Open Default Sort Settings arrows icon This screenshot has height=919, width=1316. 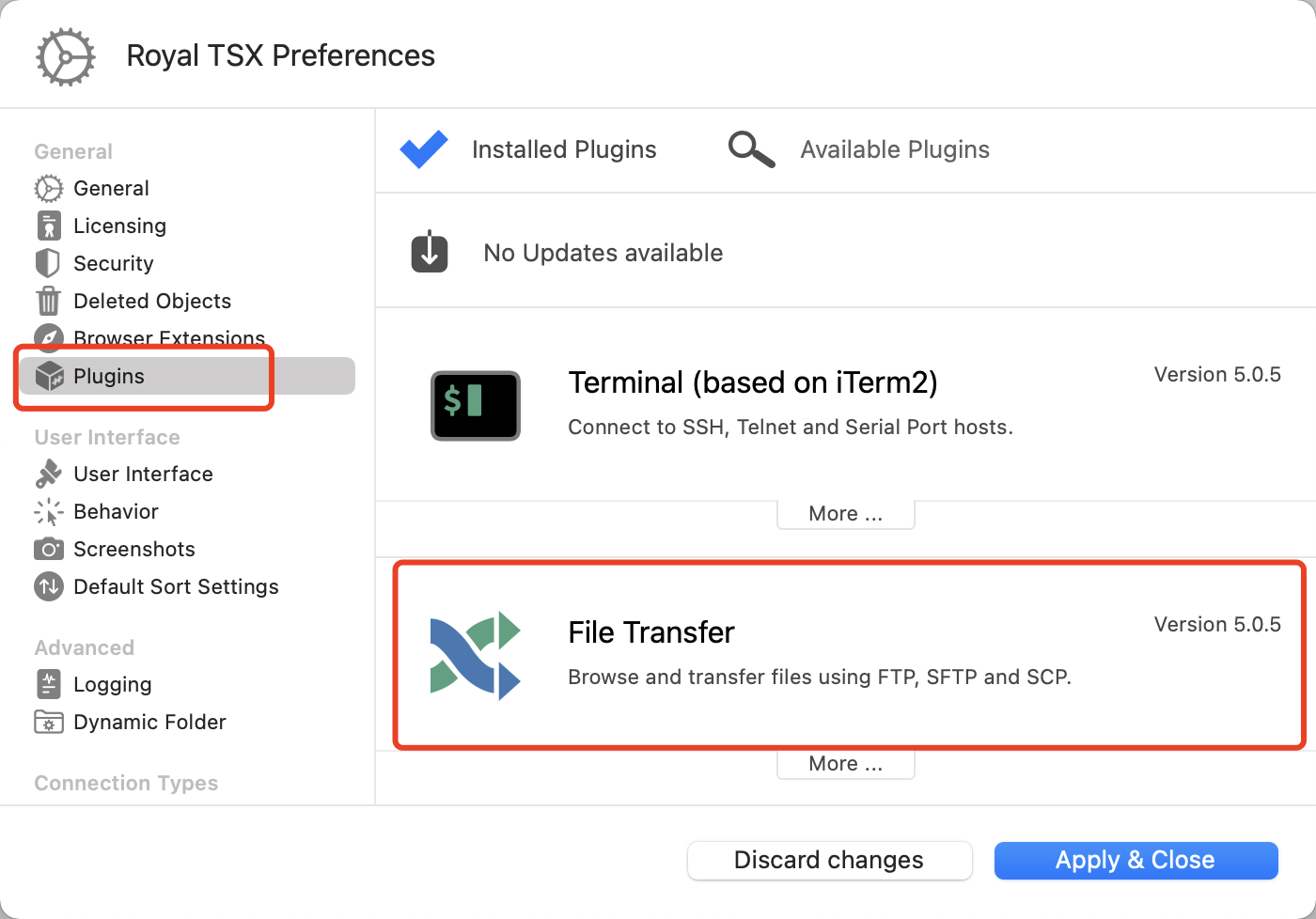point(48,586)
